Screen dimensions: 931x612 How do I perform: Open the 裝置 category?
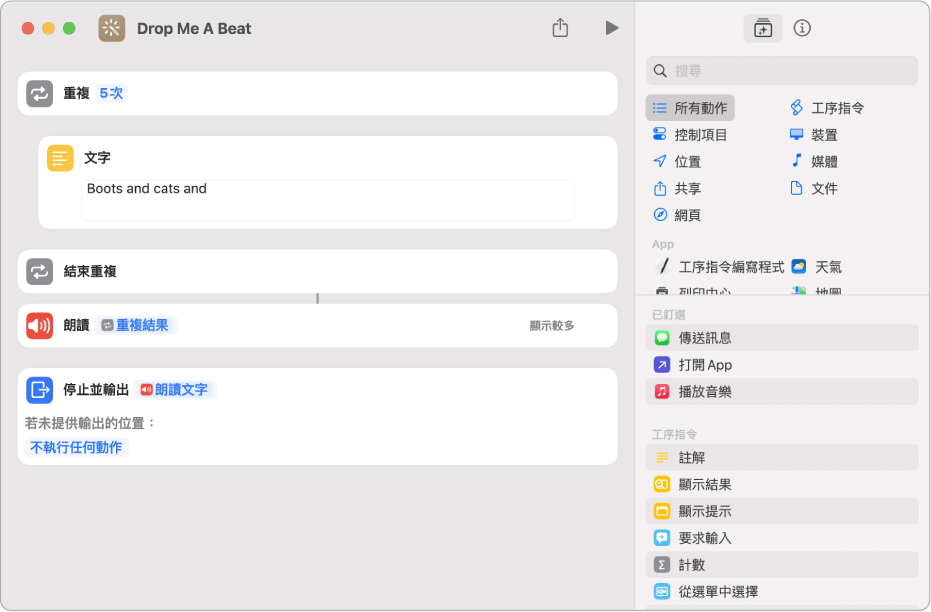tap(813, 135)
